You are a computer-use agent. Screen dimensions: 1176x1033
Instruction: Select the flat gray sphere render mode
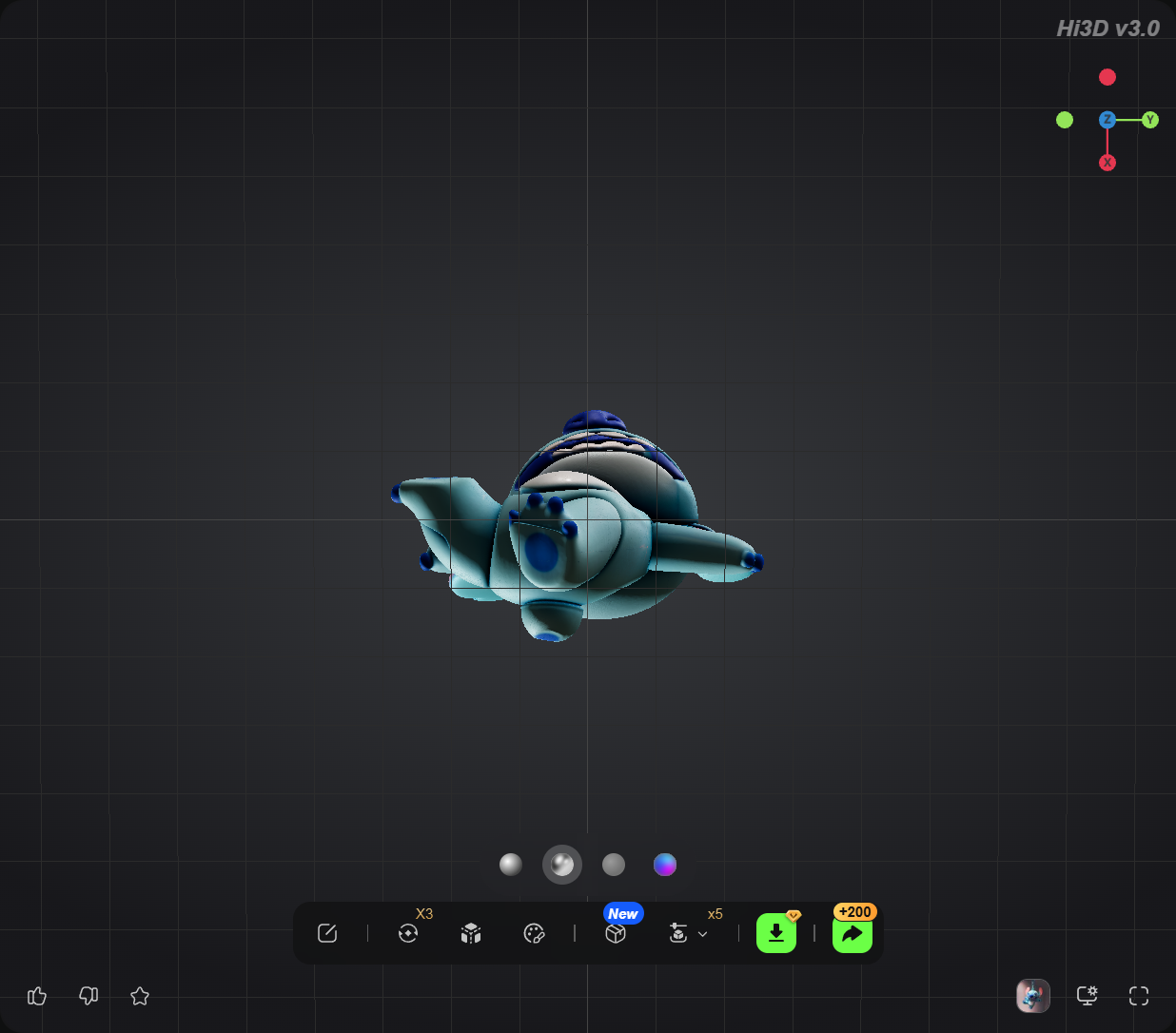614,864
